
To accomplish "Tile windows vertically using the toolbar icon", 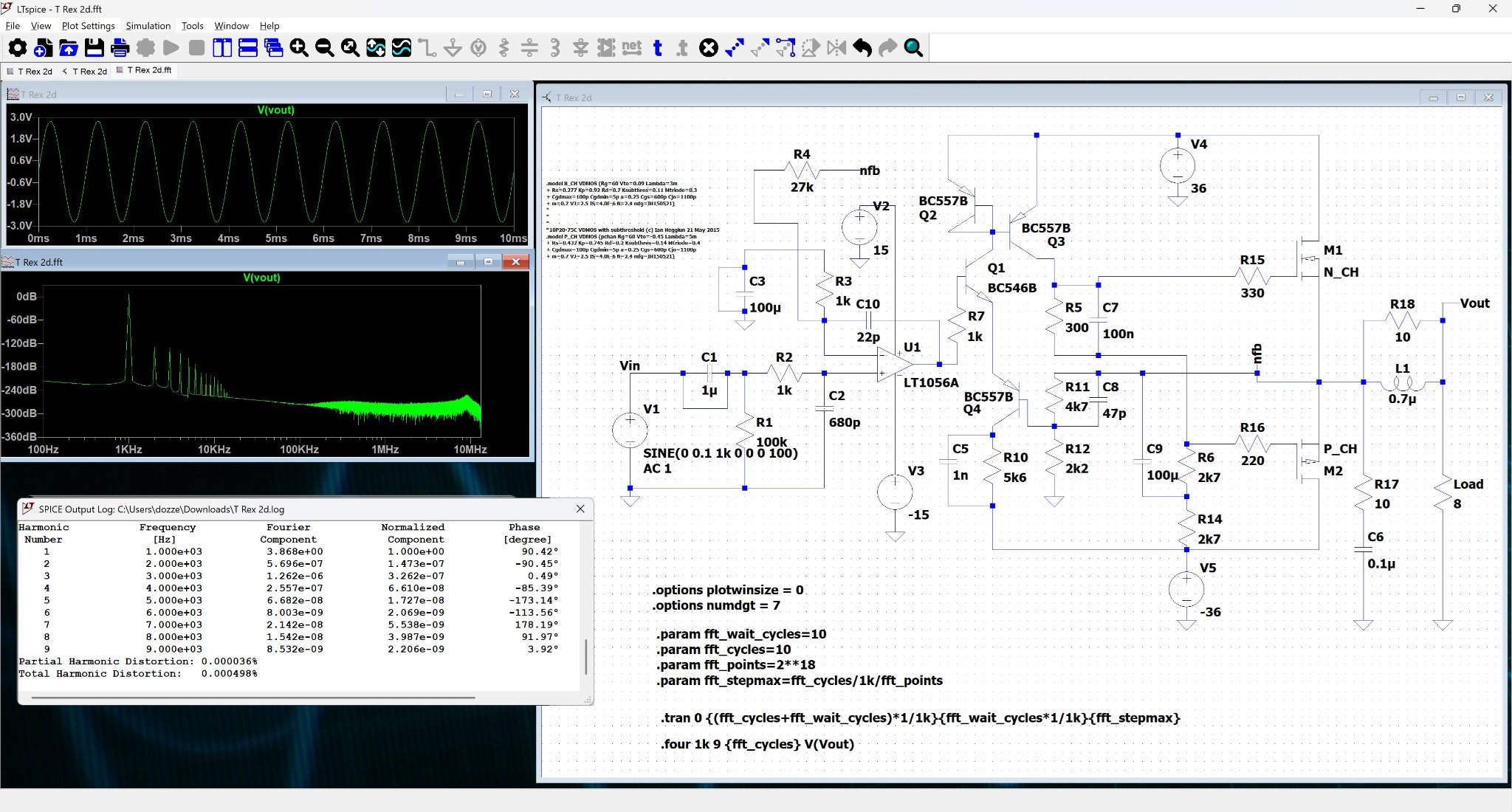I will 222,48.
